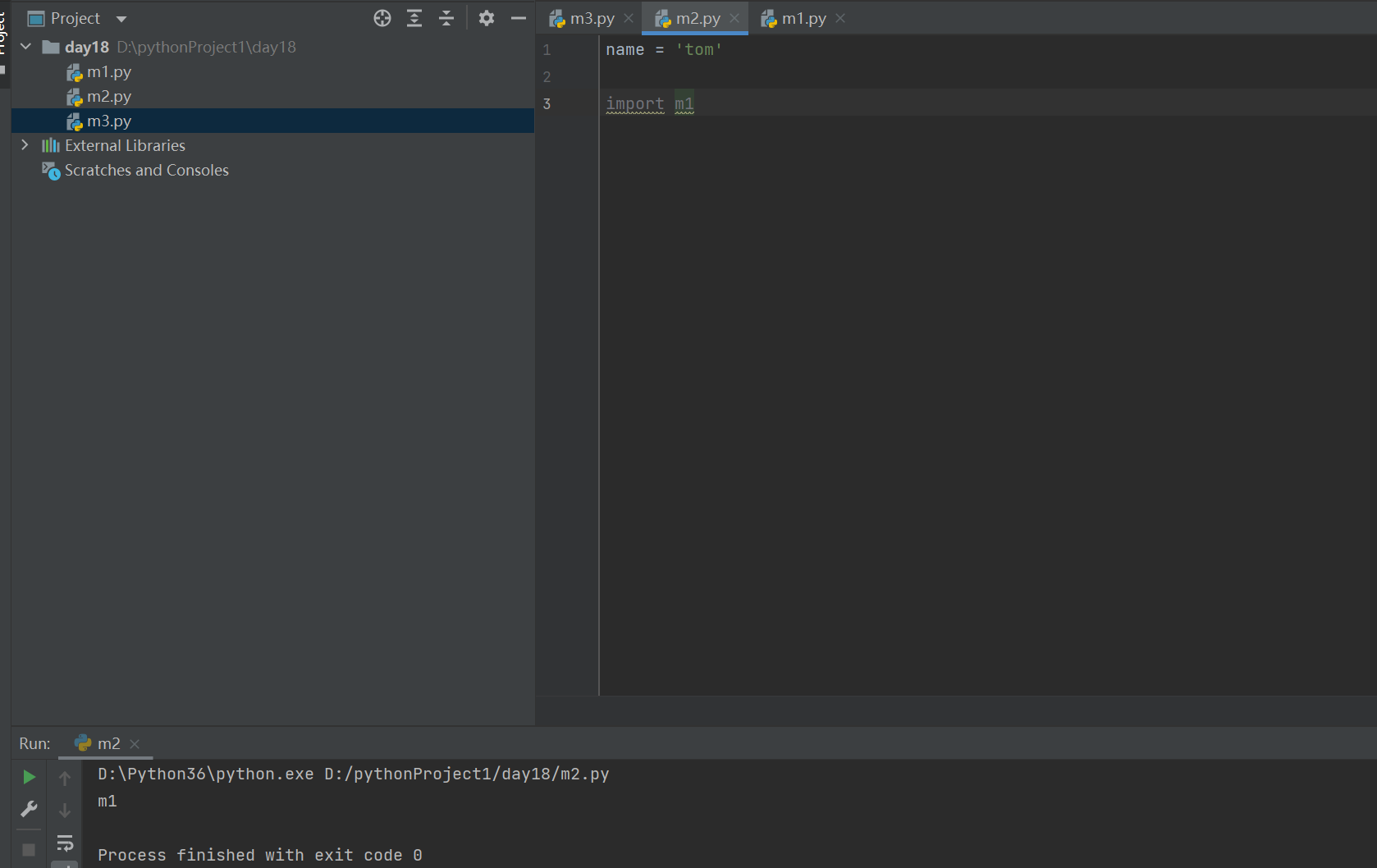Click the Select Opened File crosshair icon
Viewport: 1377px width, 868px height.
[x=382, y=18]
